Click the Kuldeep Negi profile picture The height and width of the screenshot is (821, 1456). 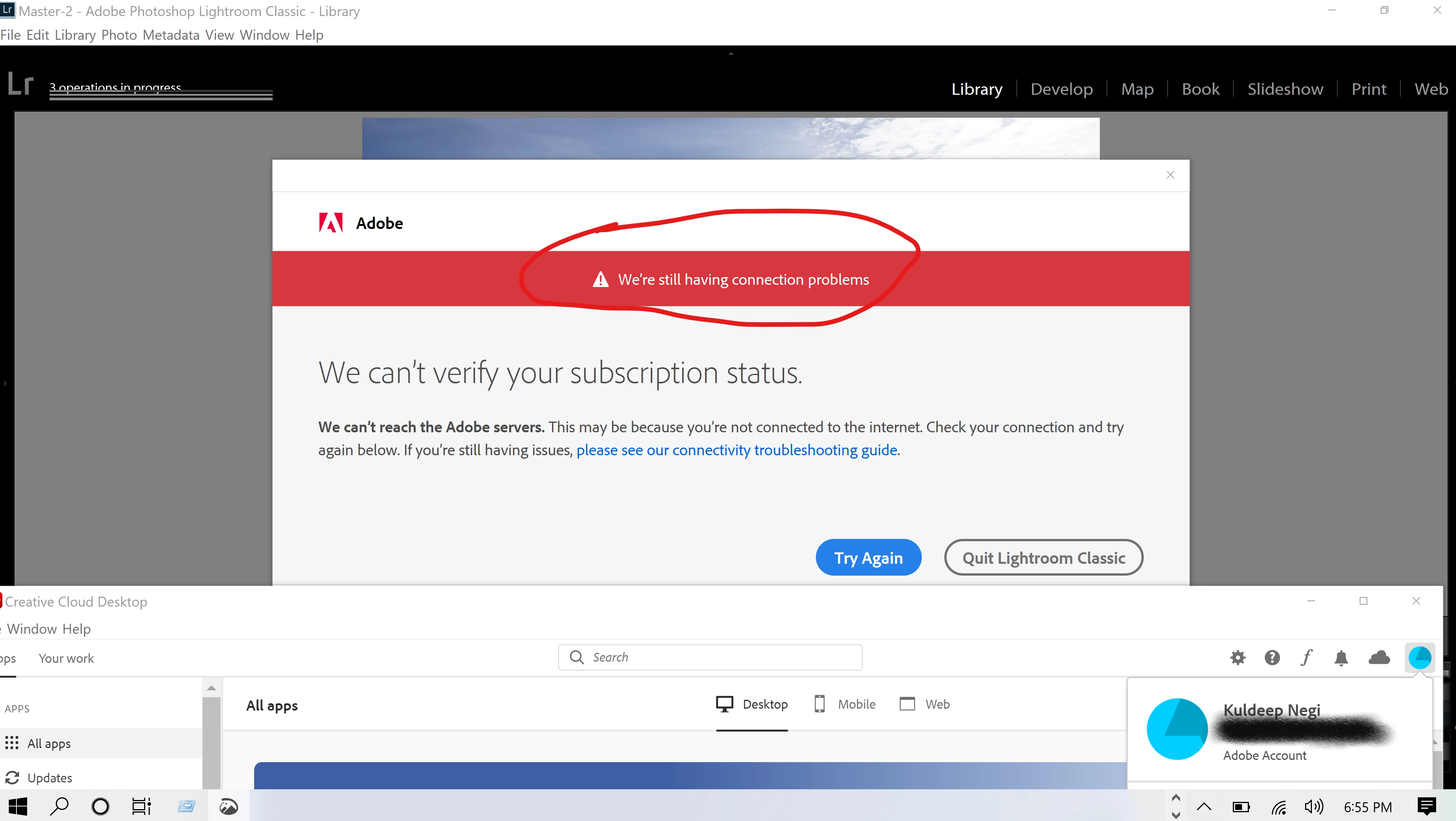pos(1177,729)
